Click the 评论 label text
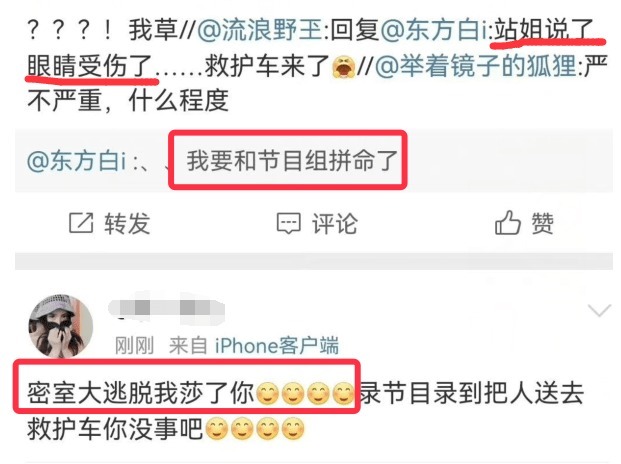621x464 pixels. coord(335,224)
